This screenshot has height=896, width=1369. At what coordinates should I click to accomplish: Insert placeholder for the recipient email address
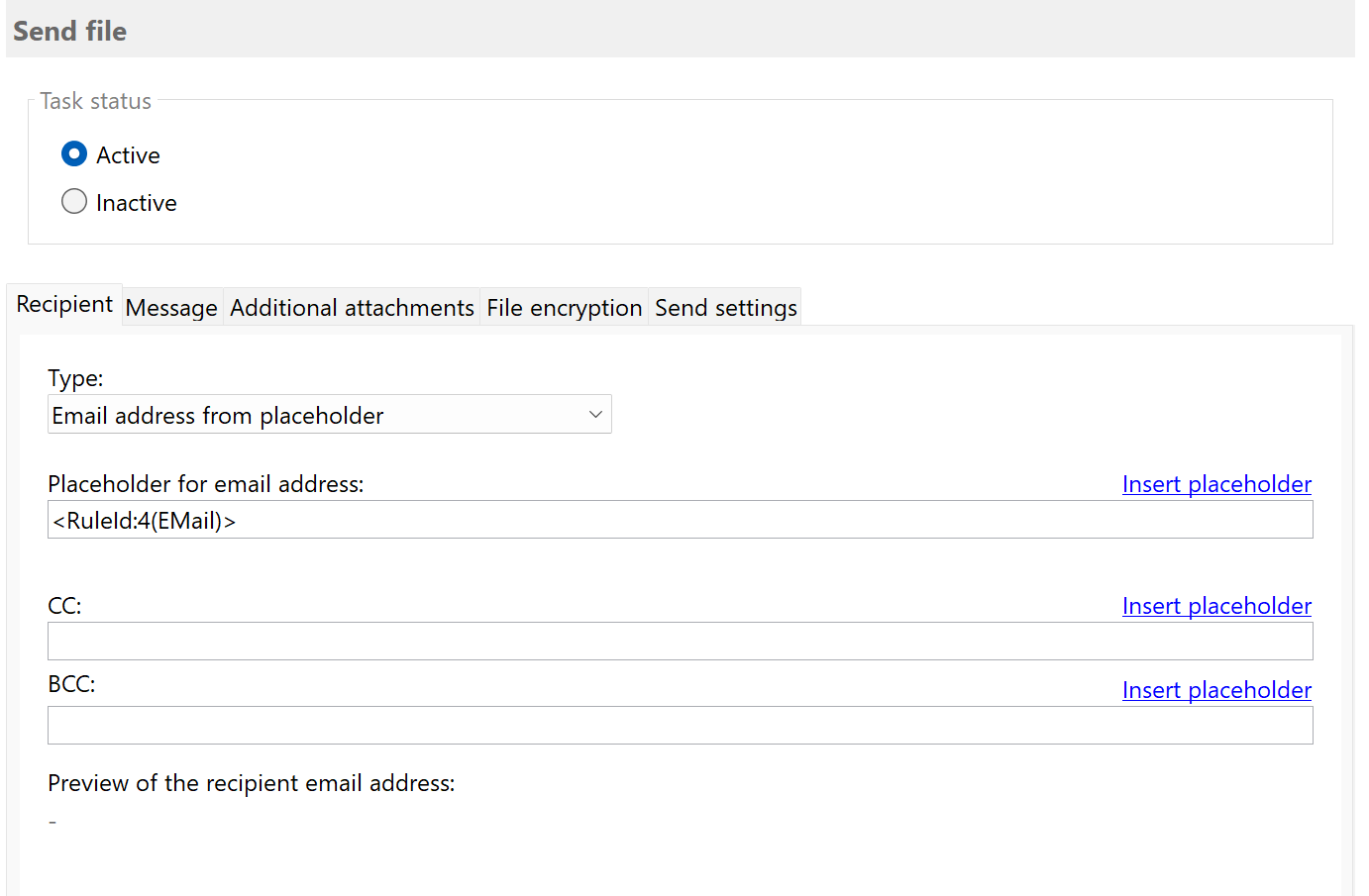pyautogui.click(x=1216, y=484)
